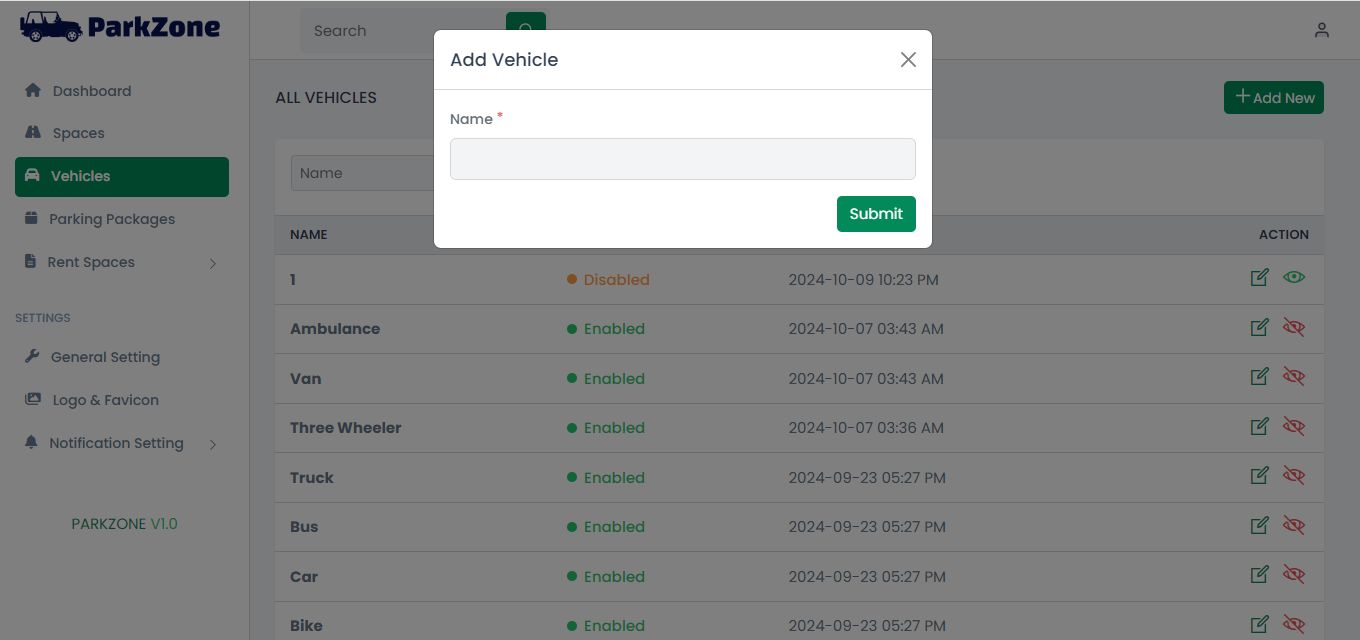Expand the Notification Setting chevron
Image resolution: width=1360 pixels, height=640 pixels.
212,444
